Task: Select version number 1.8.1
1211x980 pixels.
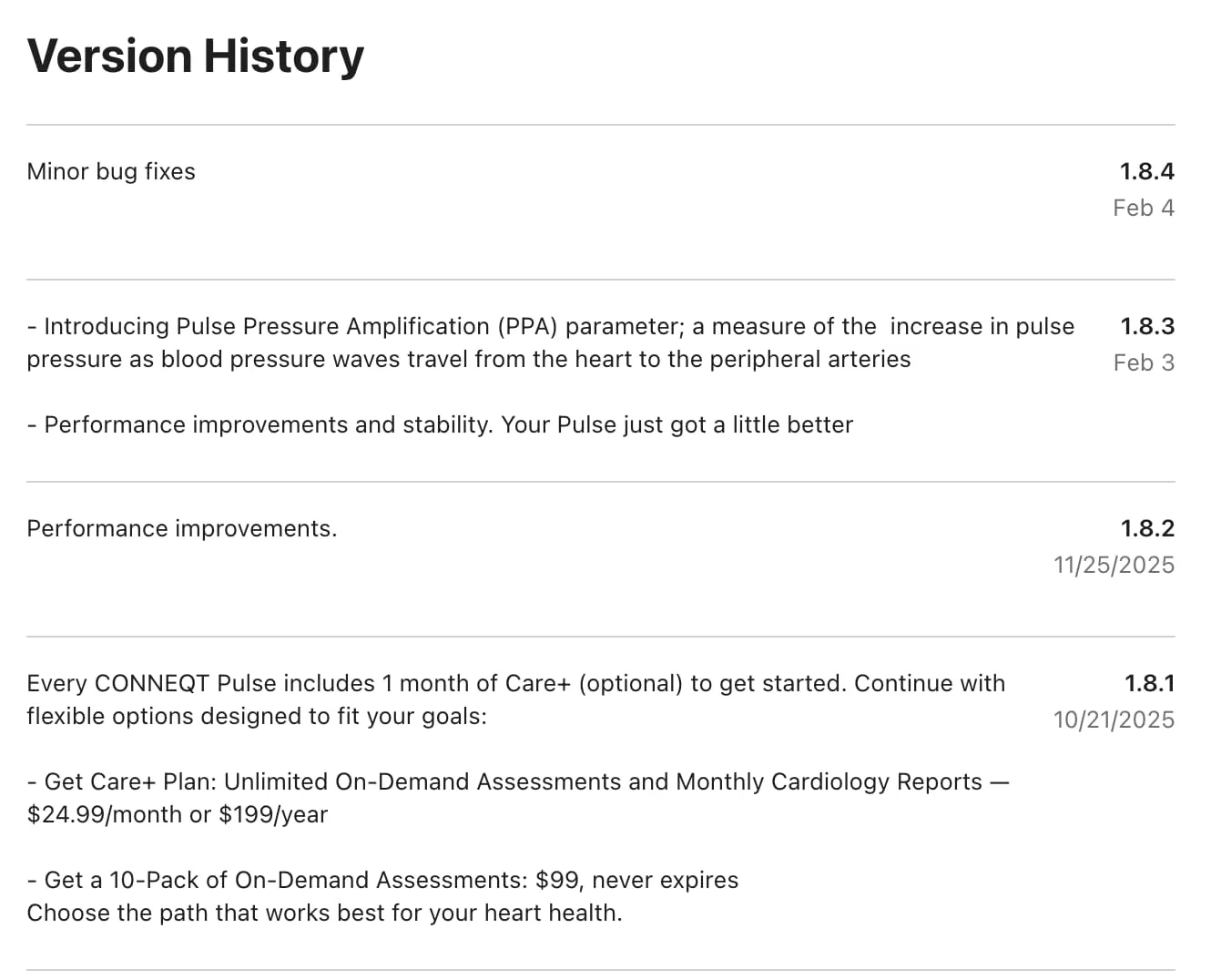Action: coord(1150,683)
